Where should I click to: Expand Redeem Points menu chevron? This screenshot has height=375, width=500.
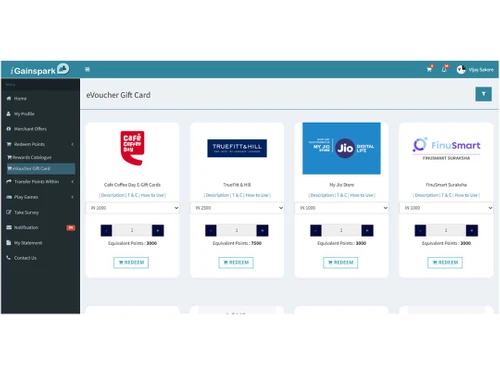tap(72, 144)
